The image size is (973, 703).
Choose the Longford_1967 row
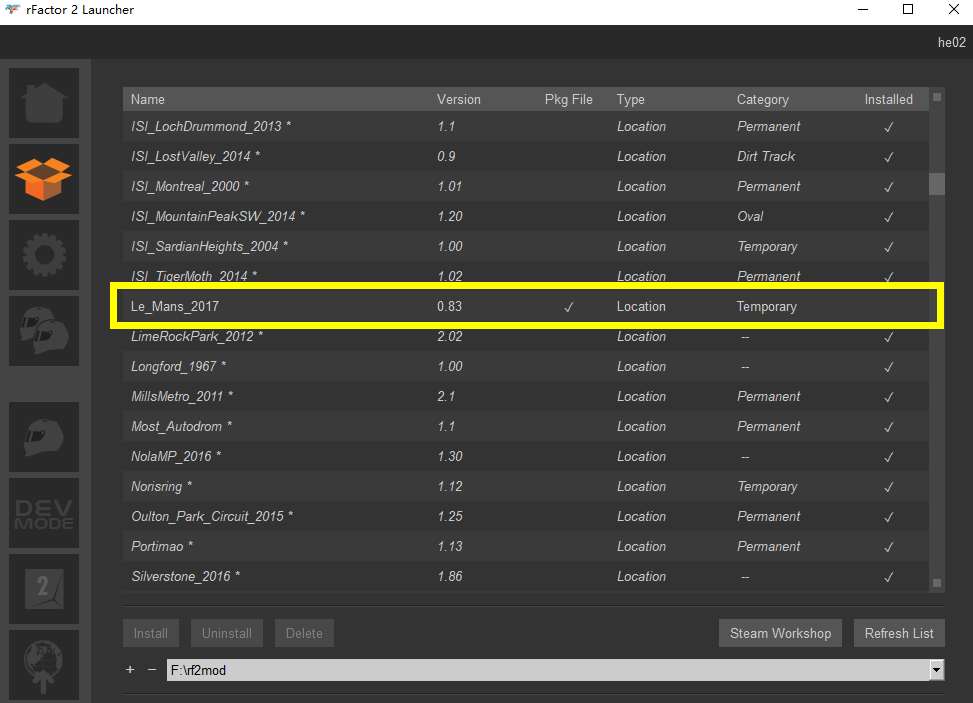pyautogui.click(x=526, y=366)
